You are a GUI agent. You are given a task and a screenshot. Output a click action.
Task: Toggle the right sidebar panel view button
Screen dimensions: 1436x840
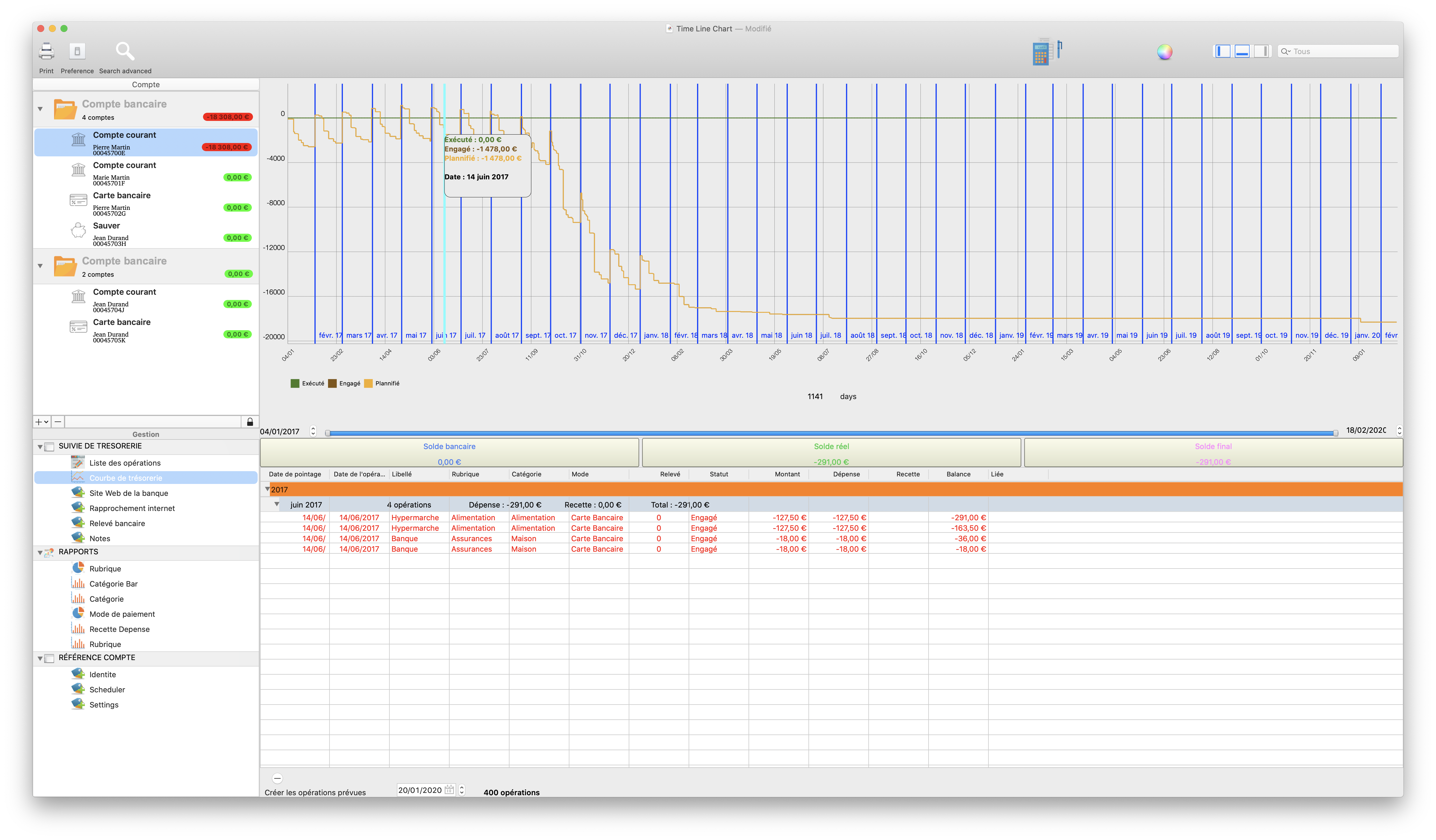(1262, 52)
